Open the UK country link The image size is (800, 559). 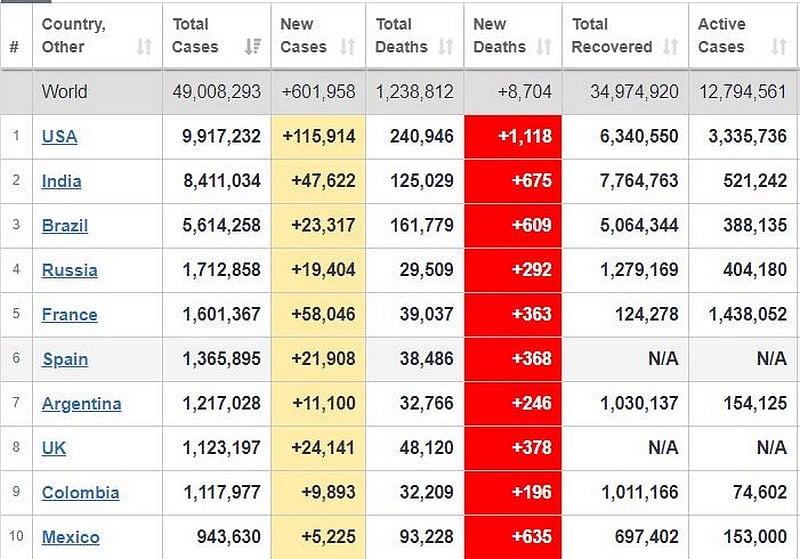point(54,448)
